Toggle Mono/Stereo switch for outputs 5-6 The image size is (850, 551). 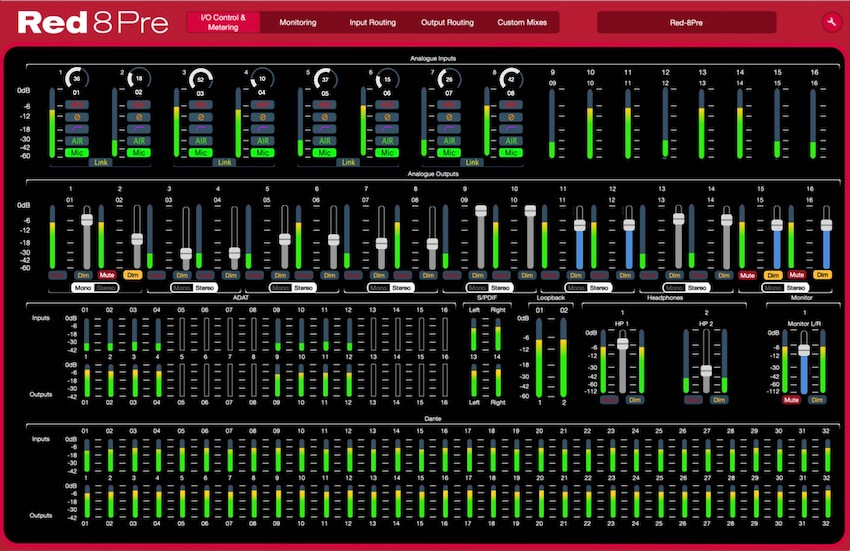pyautogui.click(x=293, y=287)
